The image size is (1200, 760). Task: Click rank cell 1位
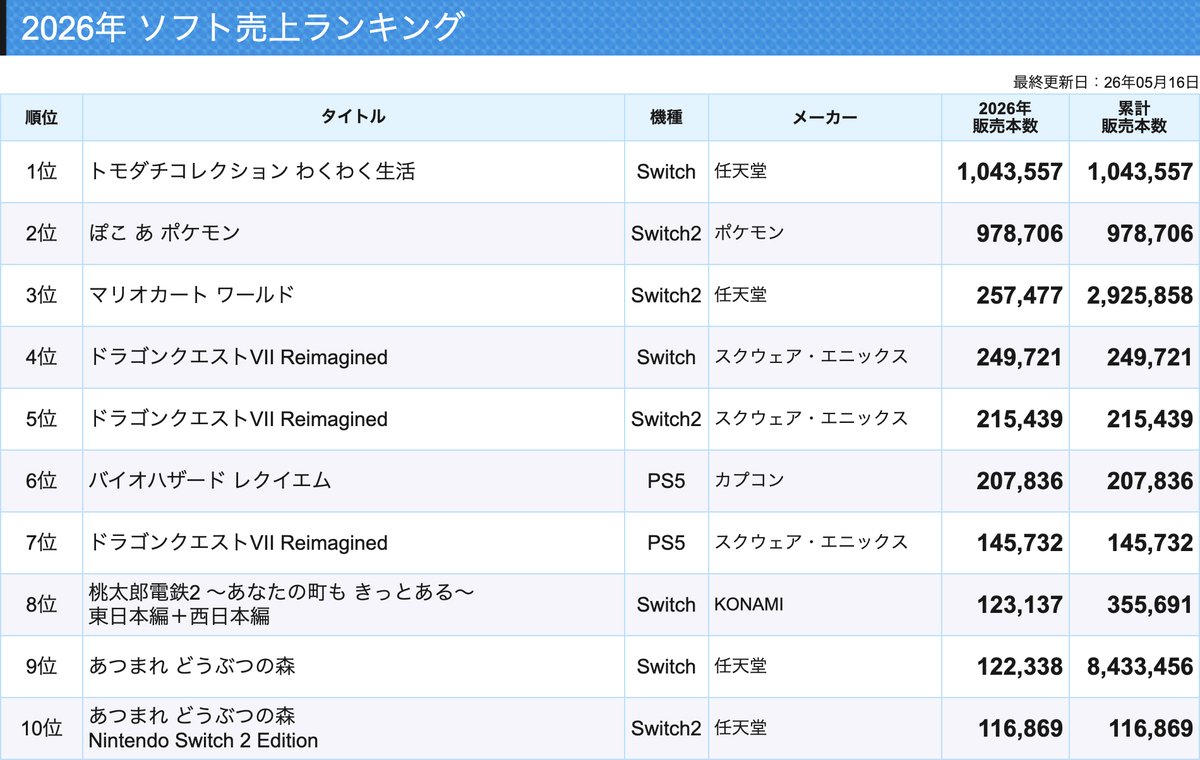42,171
